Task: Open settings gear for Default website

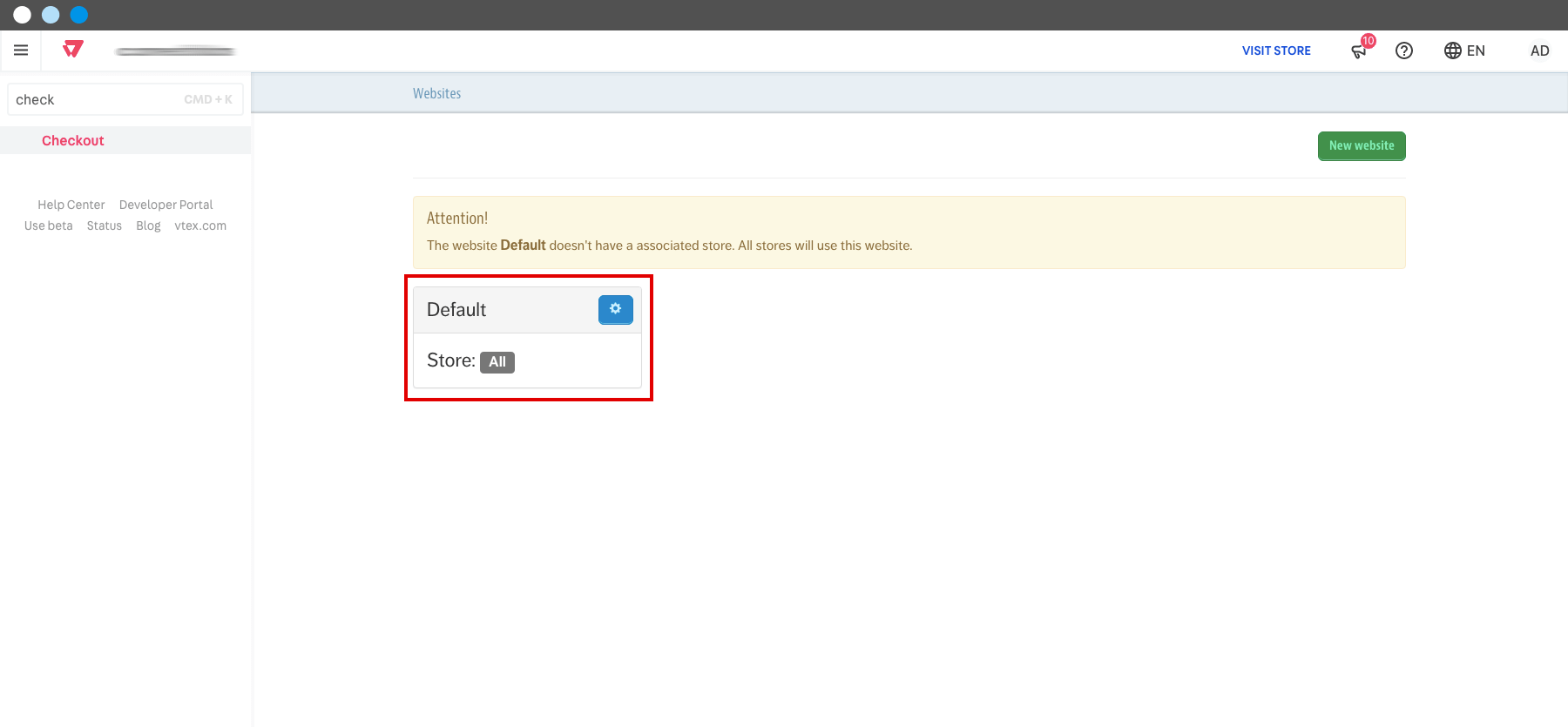Action: click(616, 309)
